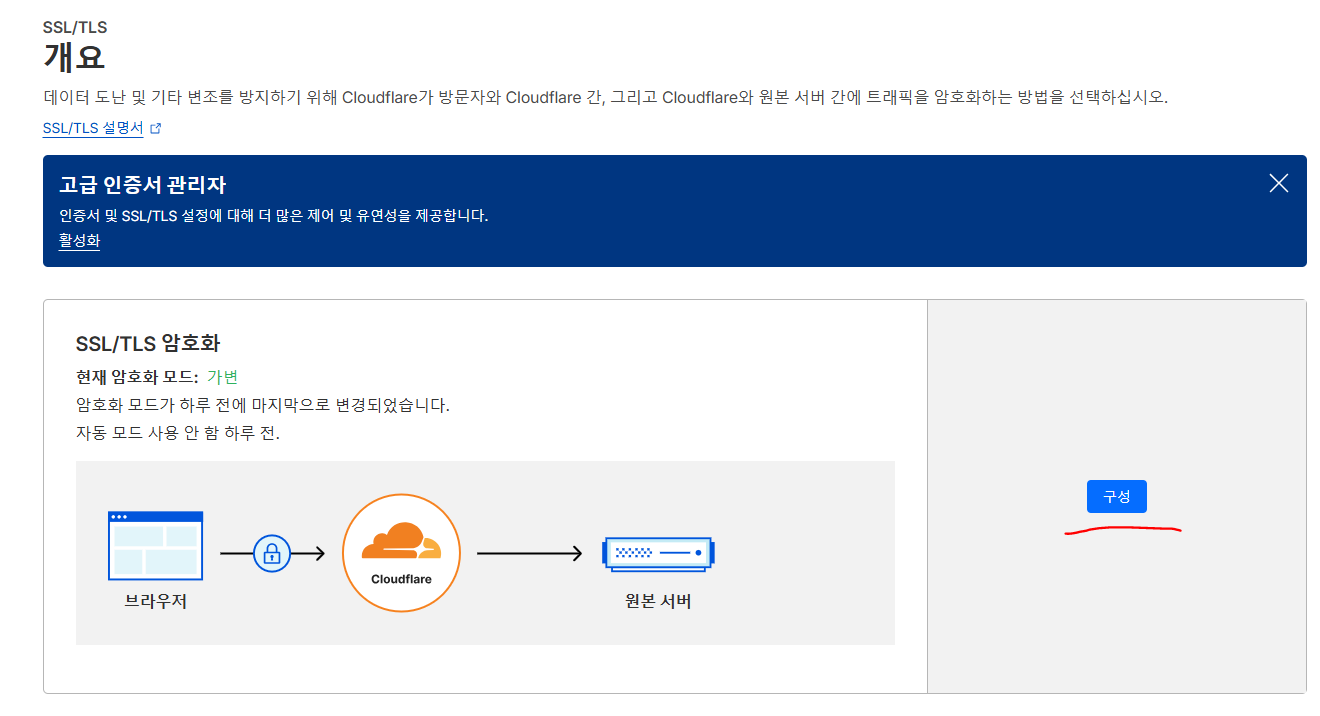The width and height of the screenshot is (1320, 716).
Task: Click the 개요 page heading
Action: [74, 56]
